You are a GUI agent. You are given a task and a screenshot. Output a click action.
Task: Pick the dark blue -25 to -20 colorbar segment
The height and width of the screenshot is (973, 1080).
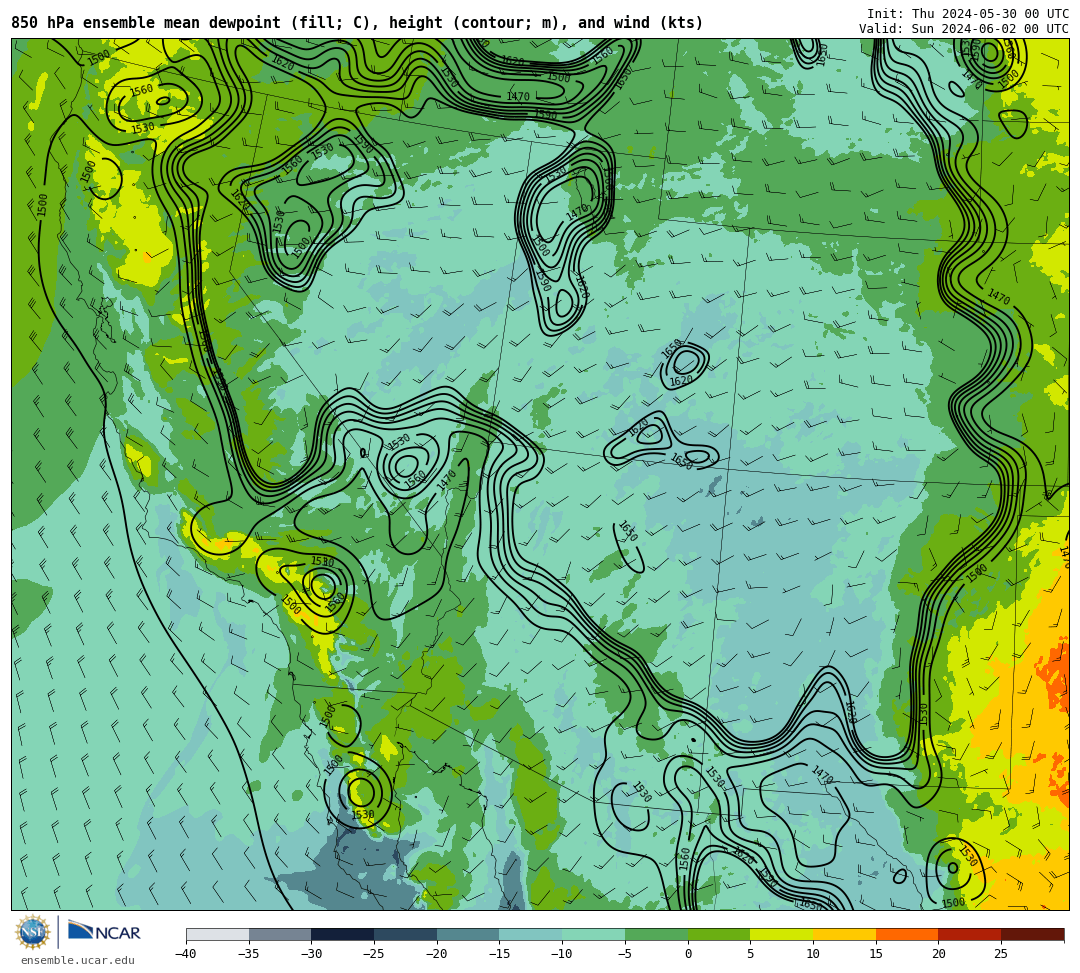pos(406,934)
